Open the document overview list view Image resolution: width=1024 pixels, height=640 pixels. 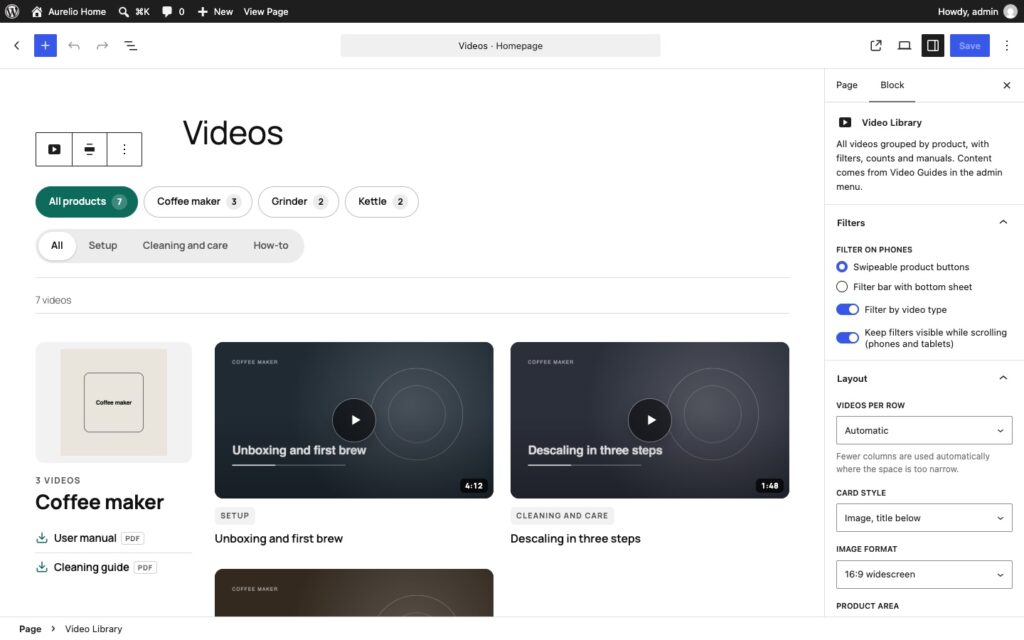(131, 46)
